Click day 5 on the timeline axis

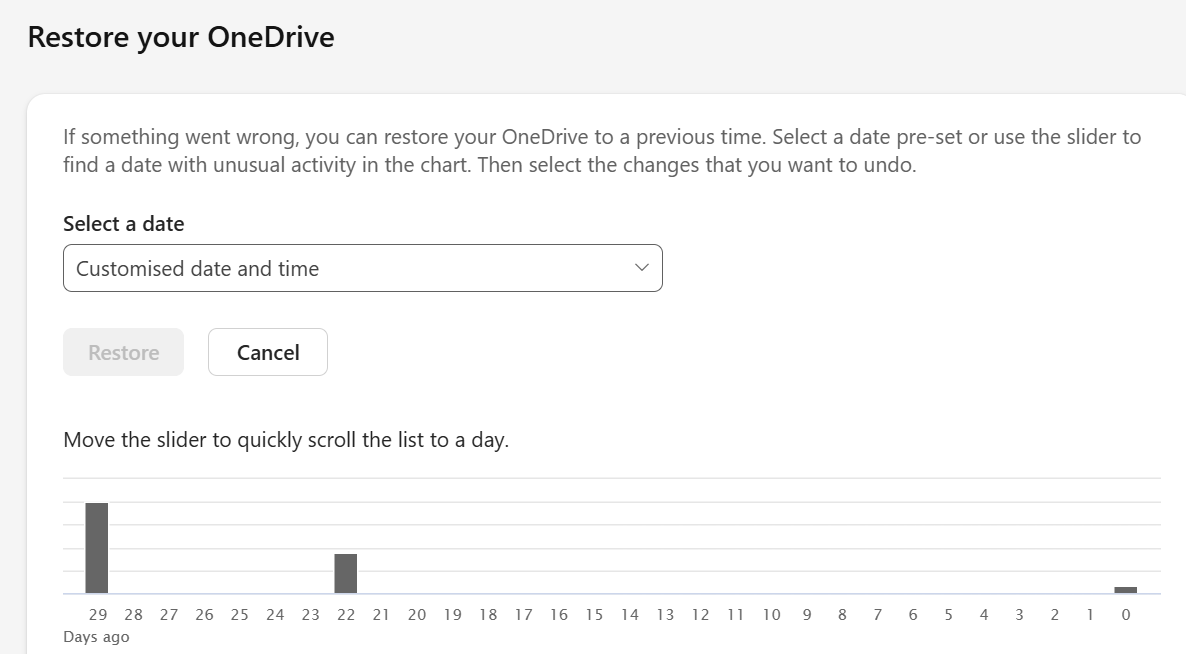coord(948,615)
